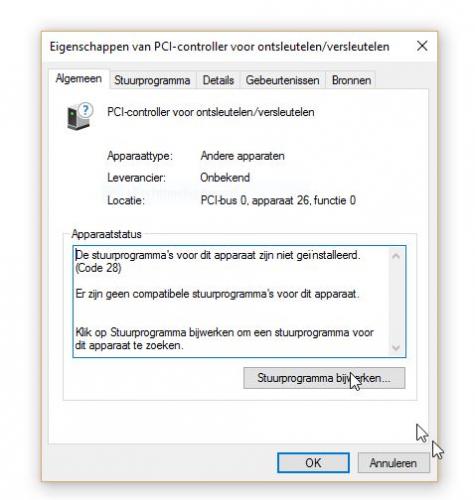Confirm with the OK button
The width and height of the screenshot is (475, 500).
coord(313,463)
